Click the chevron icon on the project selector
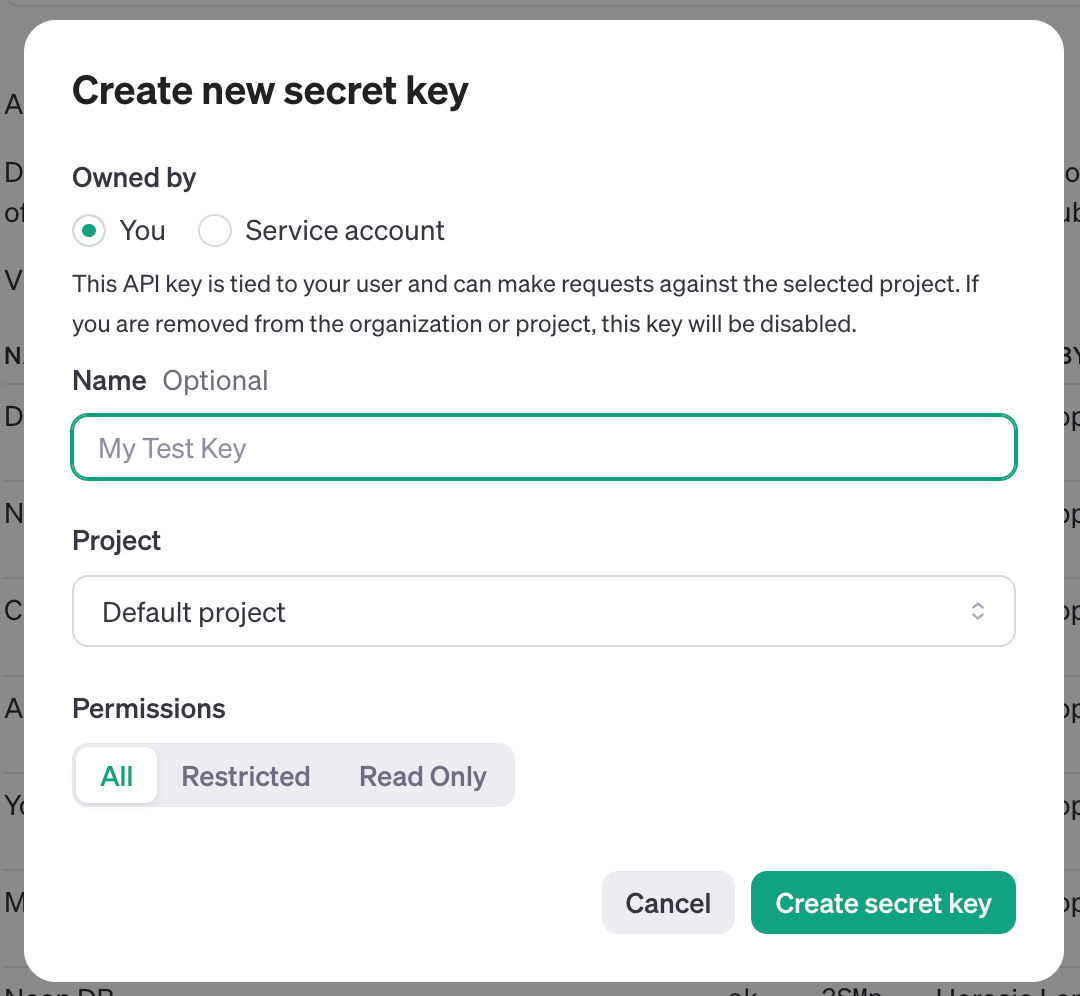The image size is (1080, 996). pos(978,611)
